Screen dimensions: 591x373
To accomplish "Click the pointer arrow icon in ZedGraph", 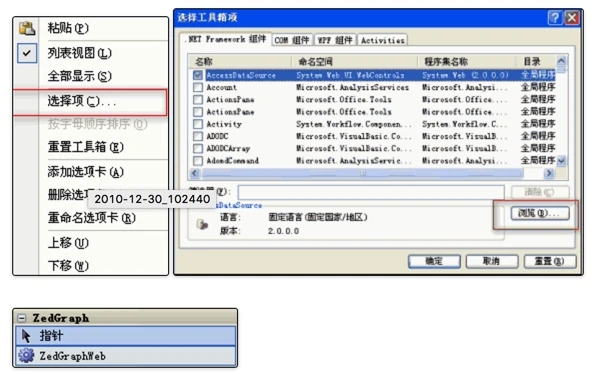I will pos(26,335).
